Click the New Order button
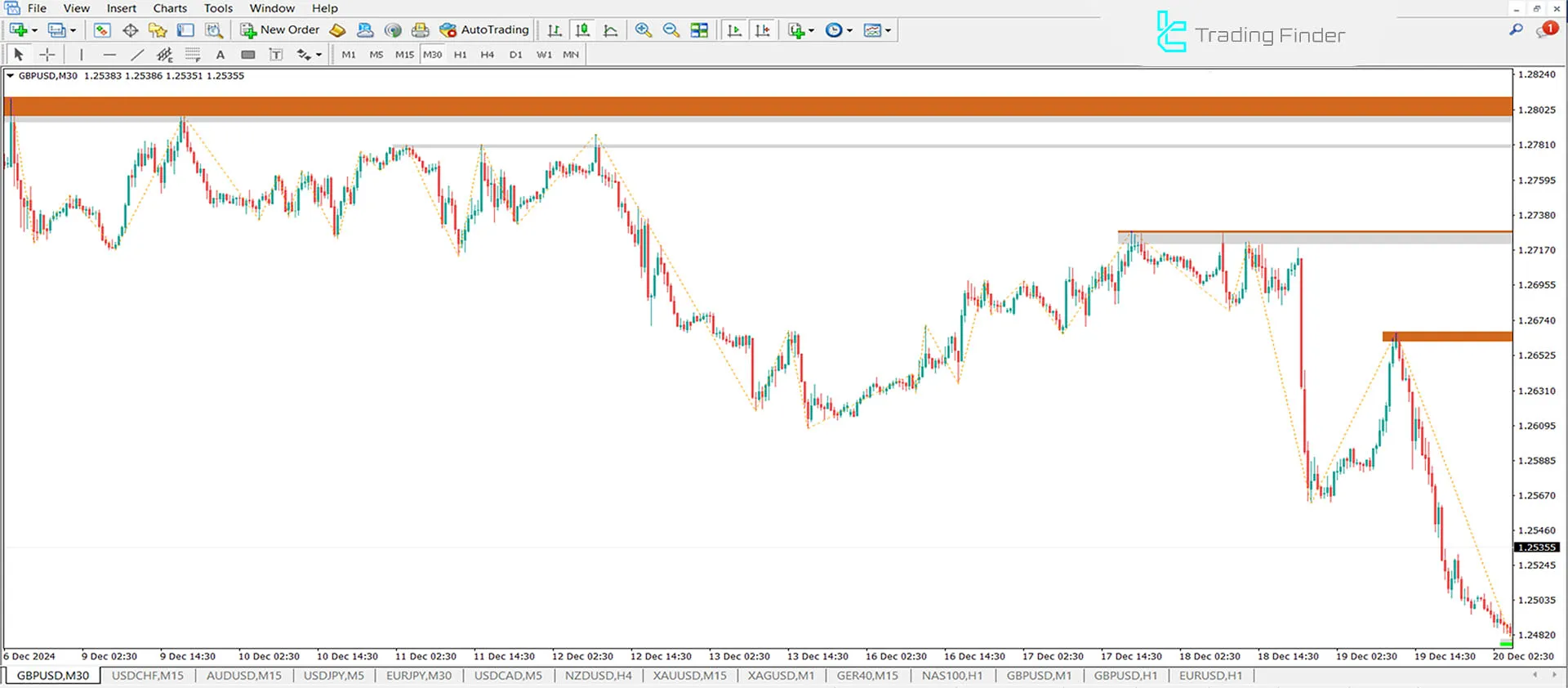Viewport: 1568px width, 688px height. [280, 30]
